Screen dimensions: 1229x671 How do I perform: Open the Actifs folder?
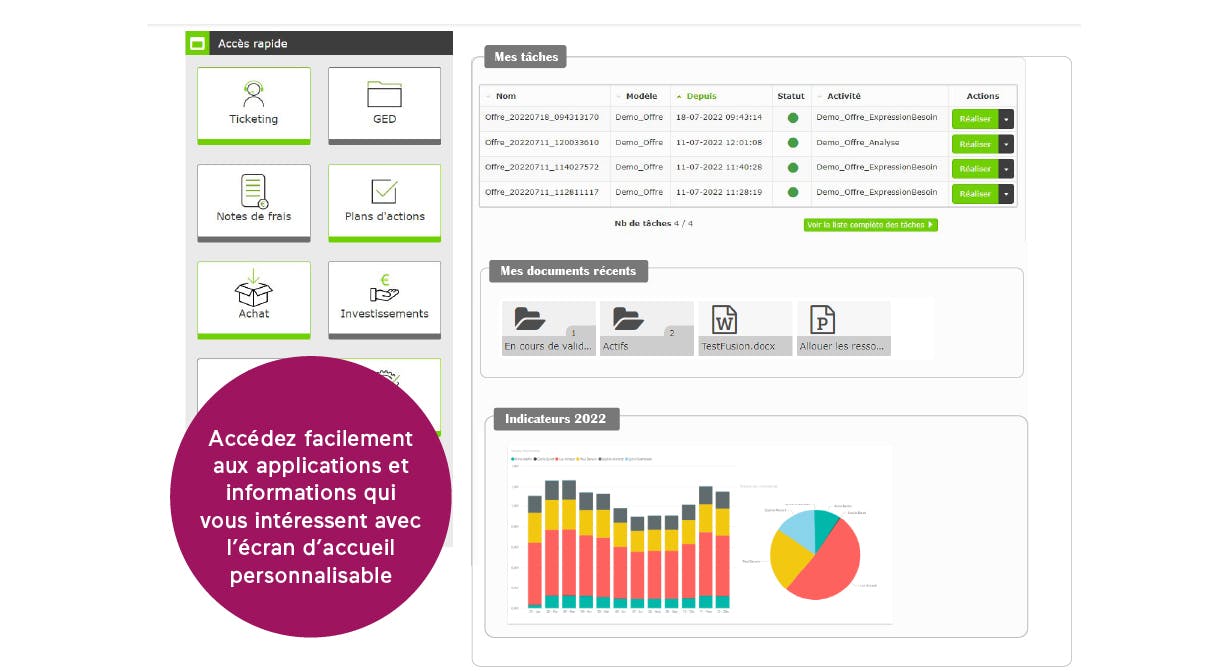point(646,329)
